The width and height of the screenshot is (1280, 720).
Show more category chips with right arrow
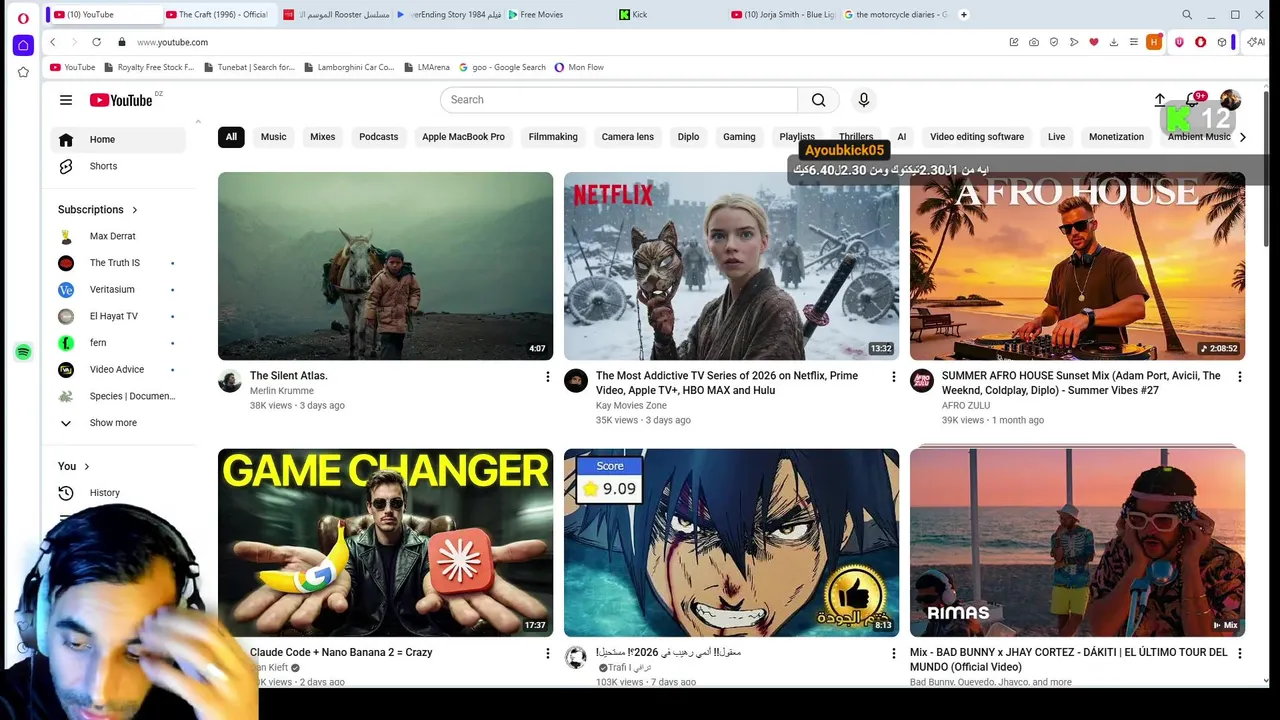(x=1242, y=137)
